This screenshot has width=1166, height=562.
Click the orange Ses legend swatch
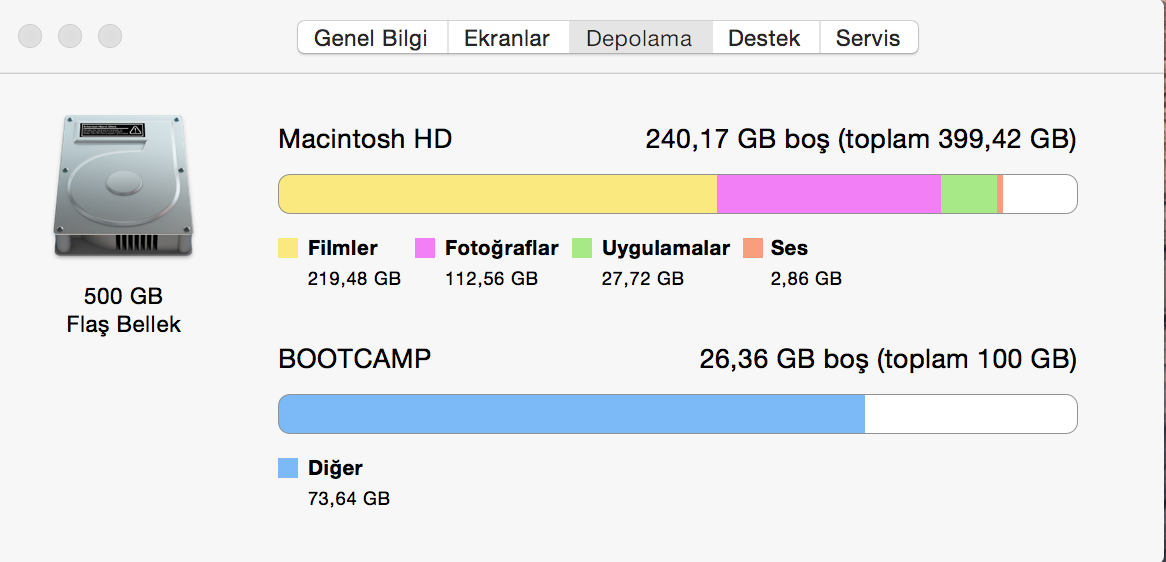pos(753,248)
